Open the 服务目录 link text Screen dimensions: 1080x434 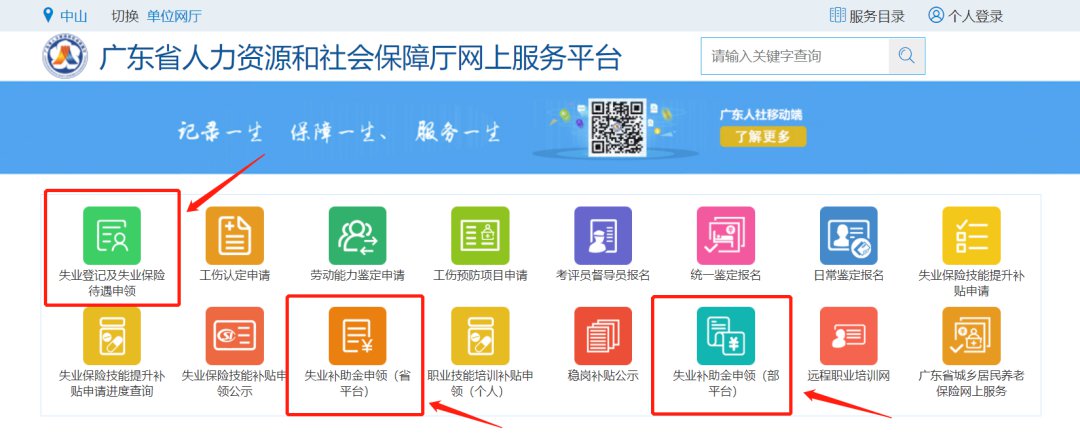click(x=877, y=16)
